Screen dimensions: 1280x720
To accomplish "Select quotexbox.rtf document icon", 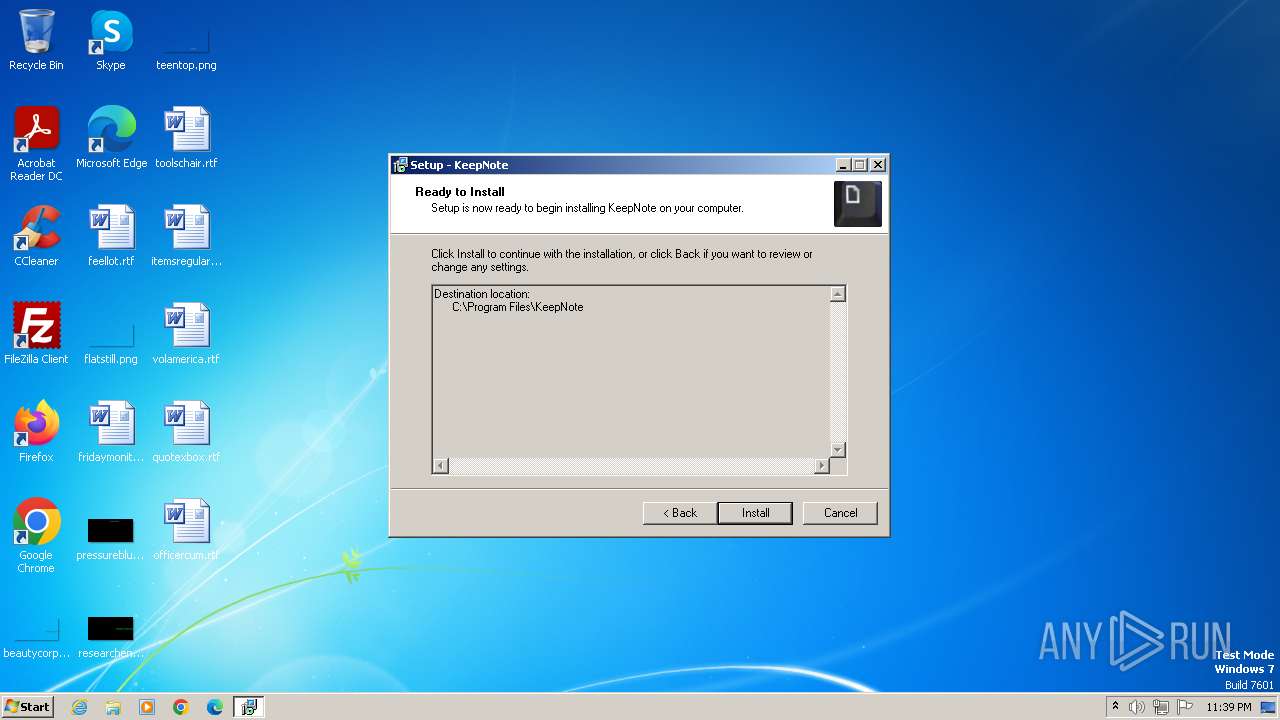I will tap(186, 431).
